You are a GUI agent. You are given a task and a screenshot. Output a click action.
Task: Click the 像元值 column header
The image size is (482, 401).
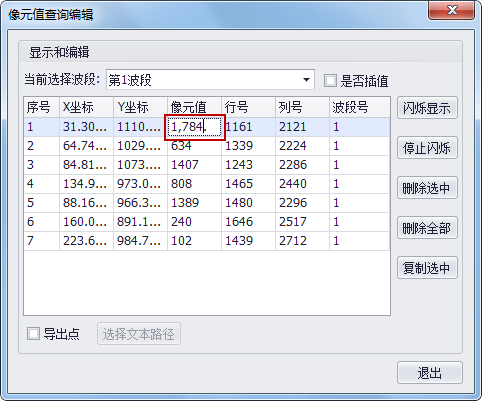194,107
